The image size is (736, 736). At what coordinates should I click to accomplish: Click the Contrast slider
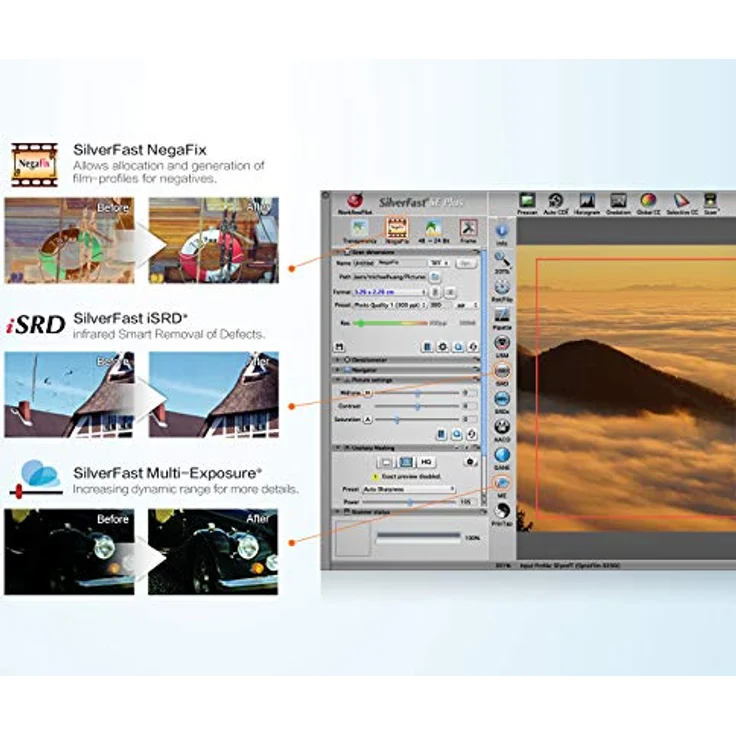click(417, 407)
